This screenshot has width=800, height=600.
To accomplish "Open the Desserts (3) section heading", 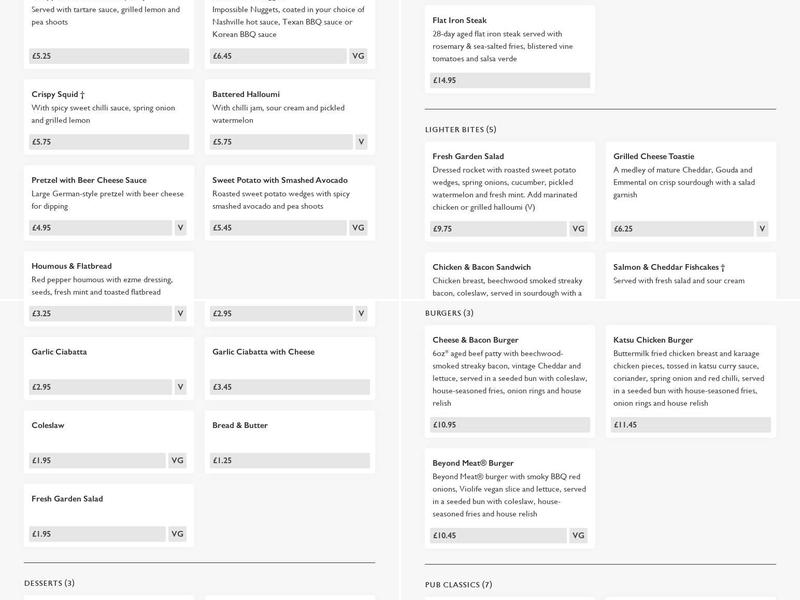I will (x=49, y=583).
